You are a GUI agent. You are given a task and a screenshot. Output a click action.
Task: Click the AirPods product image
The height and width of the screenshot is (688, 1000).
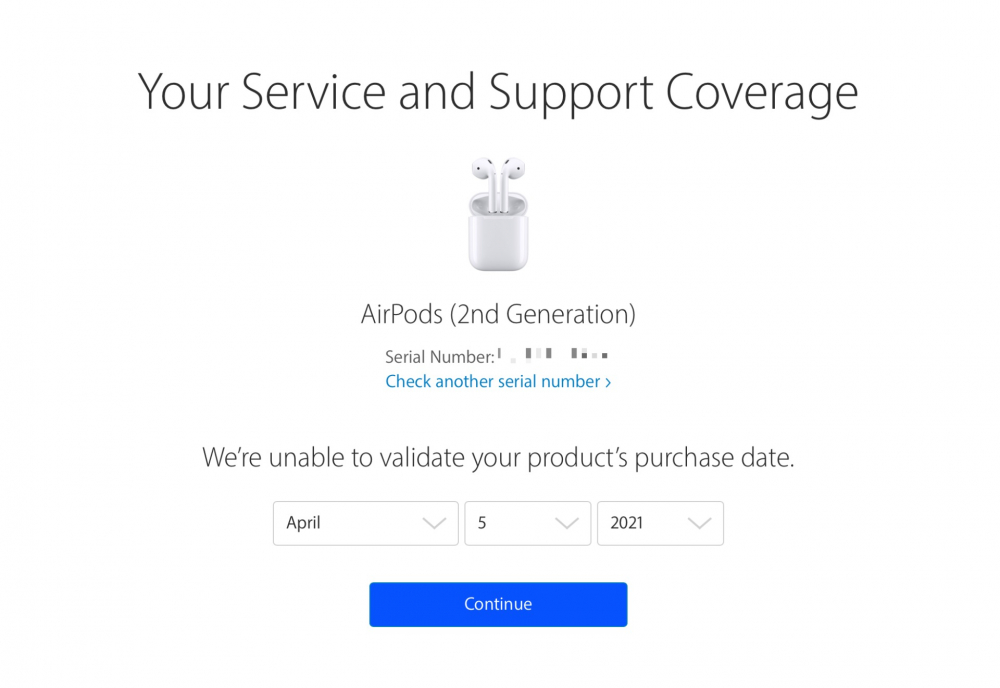pos(498,212)
